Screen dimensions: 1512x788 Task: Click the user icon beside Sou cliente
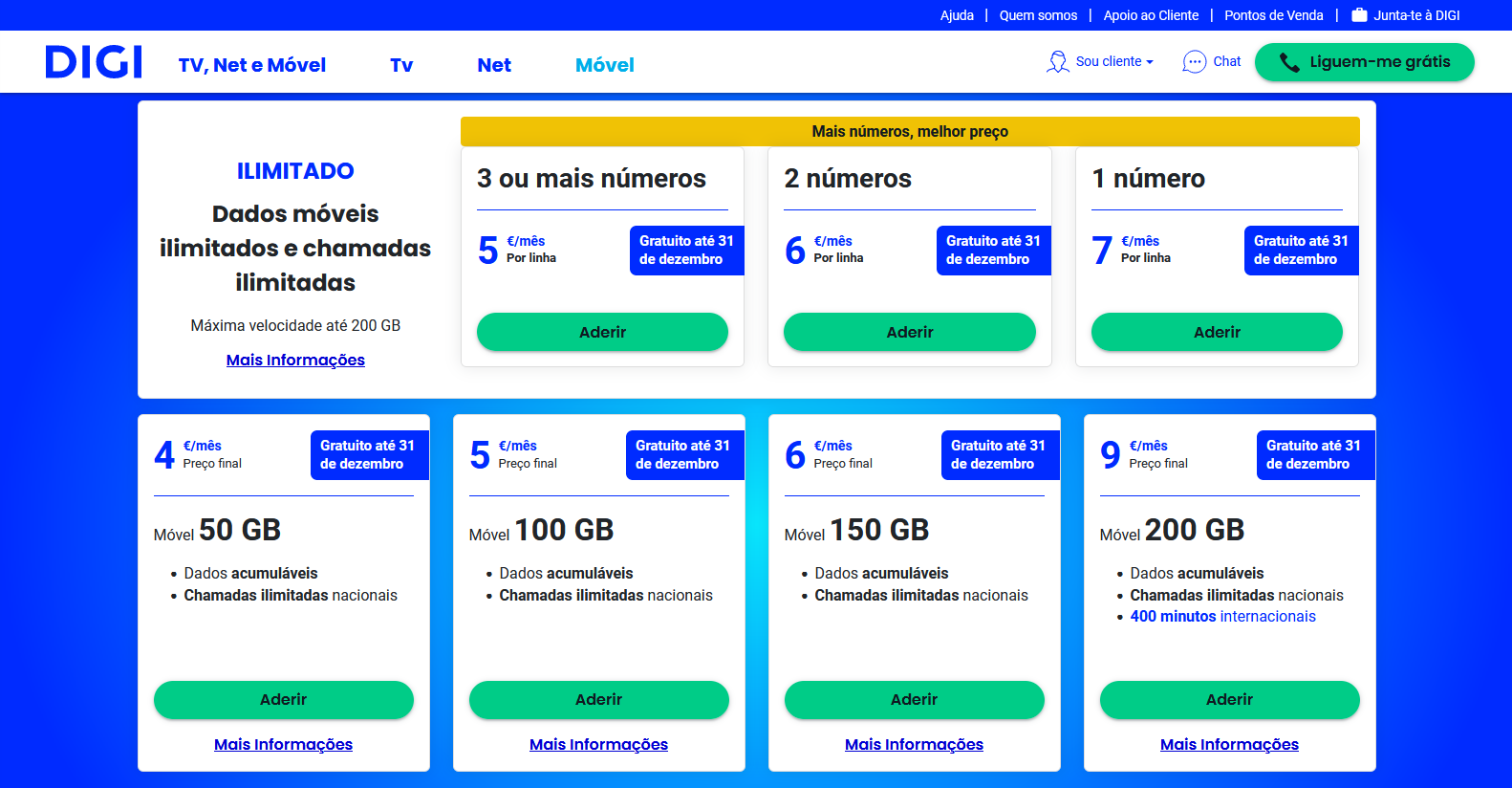coord(1057,62)
